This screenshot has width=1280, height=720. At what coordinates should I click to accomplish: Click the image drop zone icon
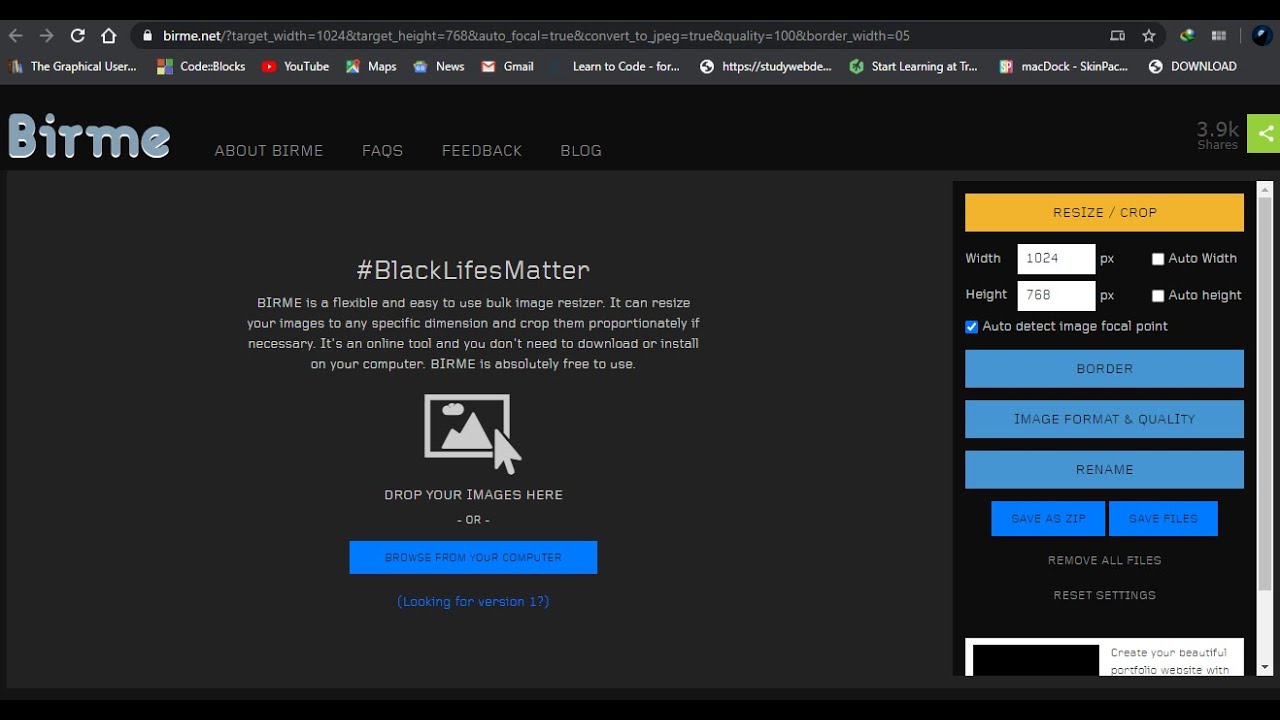[472, 432]
